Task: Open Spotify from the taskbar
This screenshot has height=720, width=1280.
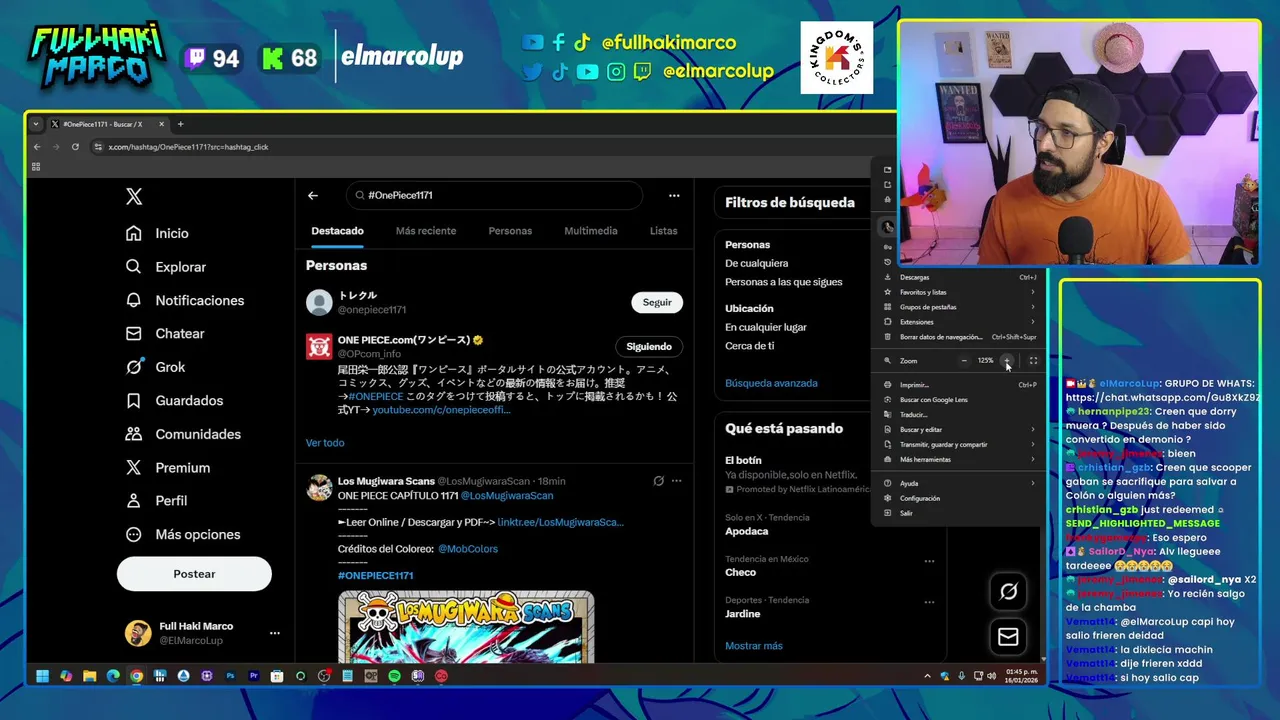Action: click(x=394, y=676)
